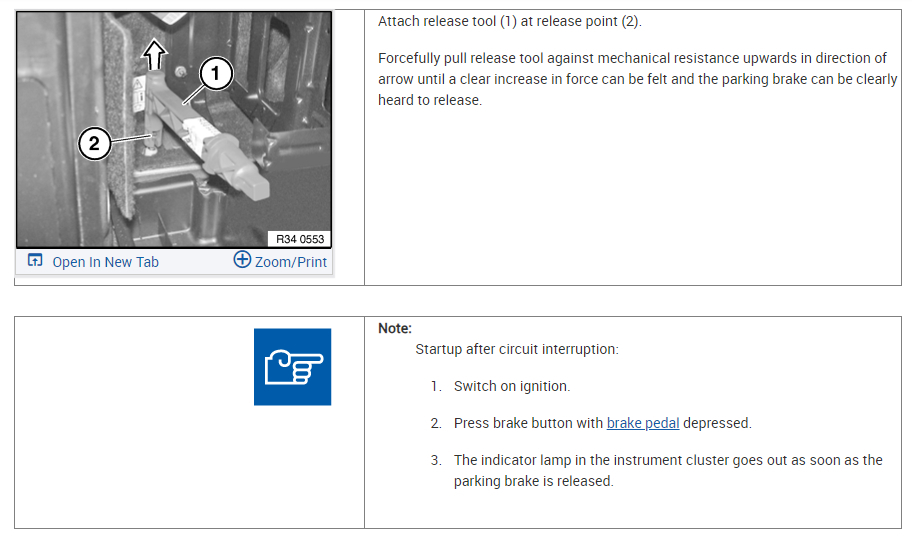Click 'Startup after circuit interruption:' text
This screenshot has height=536, width=912.
click(x=517, y=350)
